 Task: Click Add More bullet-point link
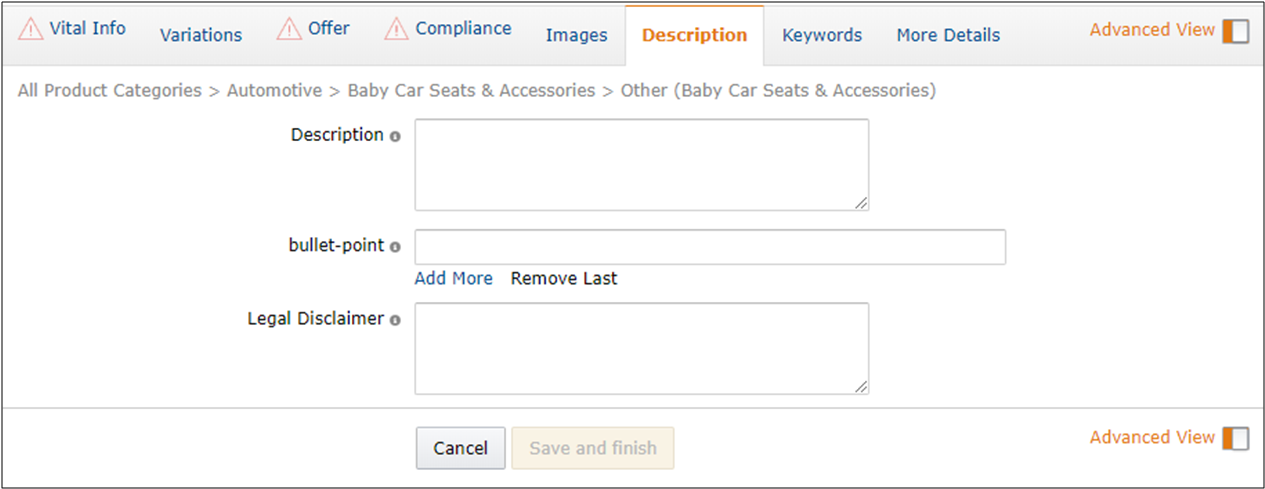453,278
